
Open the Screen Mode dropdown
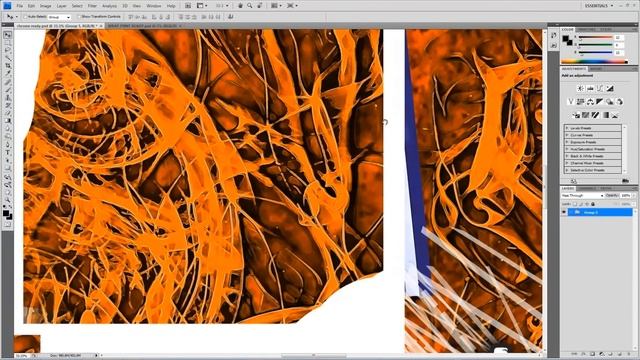[292, 6]
